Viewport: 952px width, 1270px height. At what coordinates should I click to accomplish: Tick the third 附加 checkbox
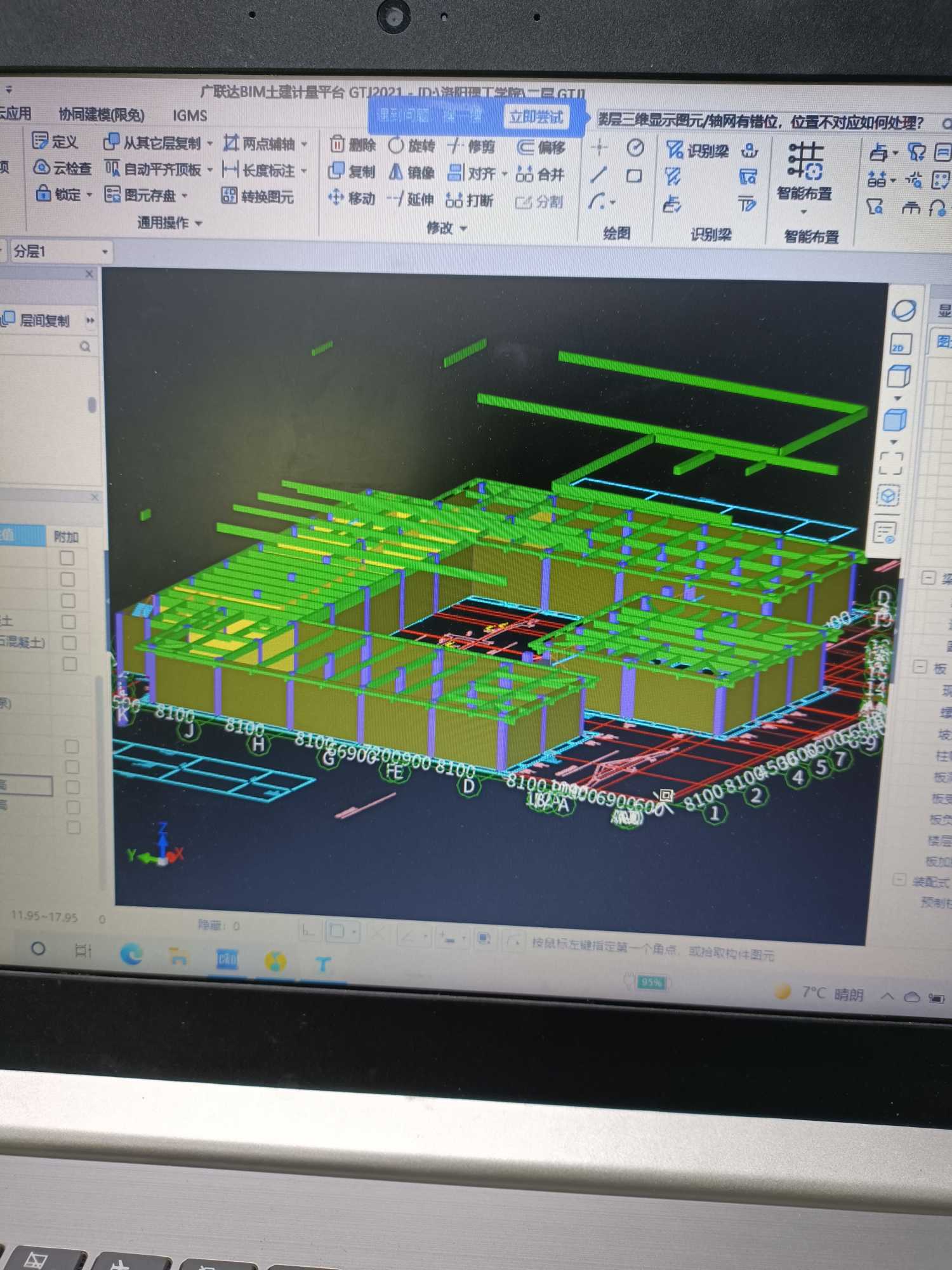pyautogui.click(x=68, y=600)
